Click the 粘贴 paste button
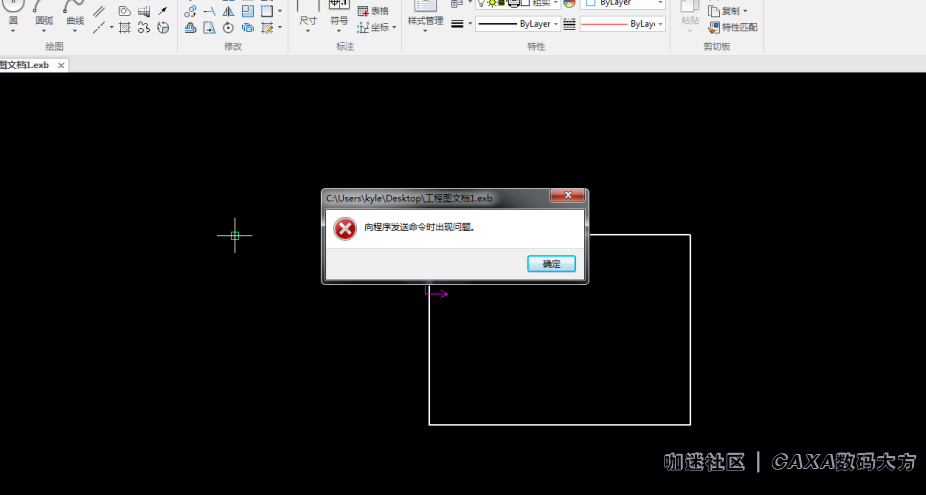 coord(690,20)
